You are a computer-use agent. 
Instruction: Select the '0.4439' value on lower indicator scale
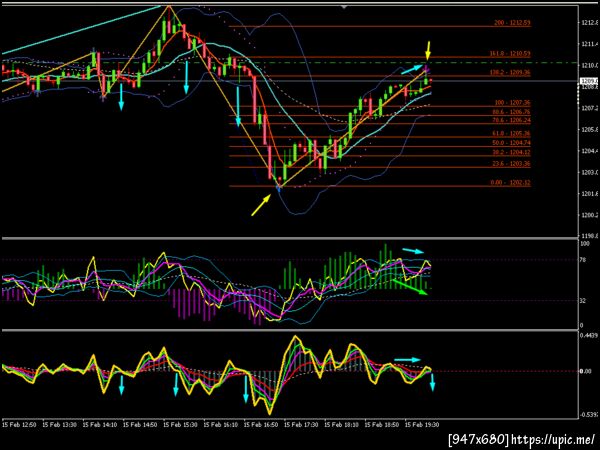coord(589,336)
